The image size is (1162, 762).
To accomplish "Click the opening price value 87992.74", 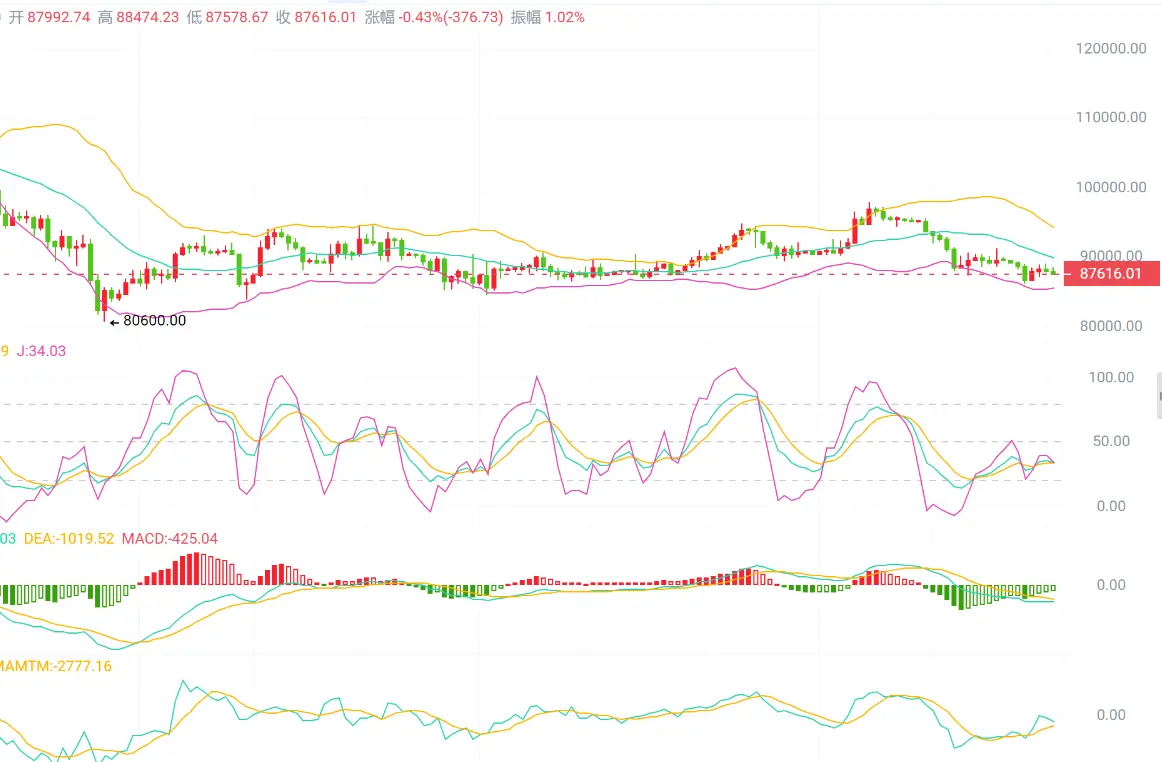I will pos(59,17).
